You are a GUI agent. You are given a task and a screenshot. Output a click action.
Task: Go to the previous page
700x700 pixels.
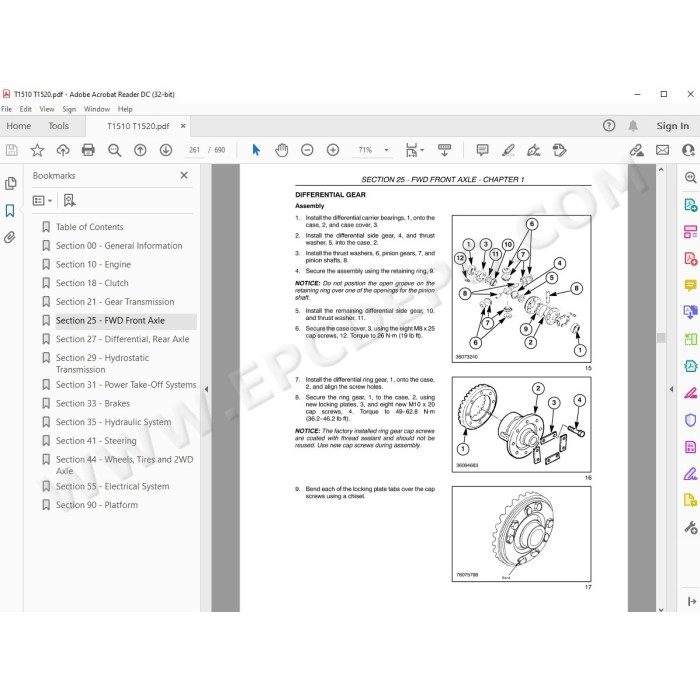140,150
